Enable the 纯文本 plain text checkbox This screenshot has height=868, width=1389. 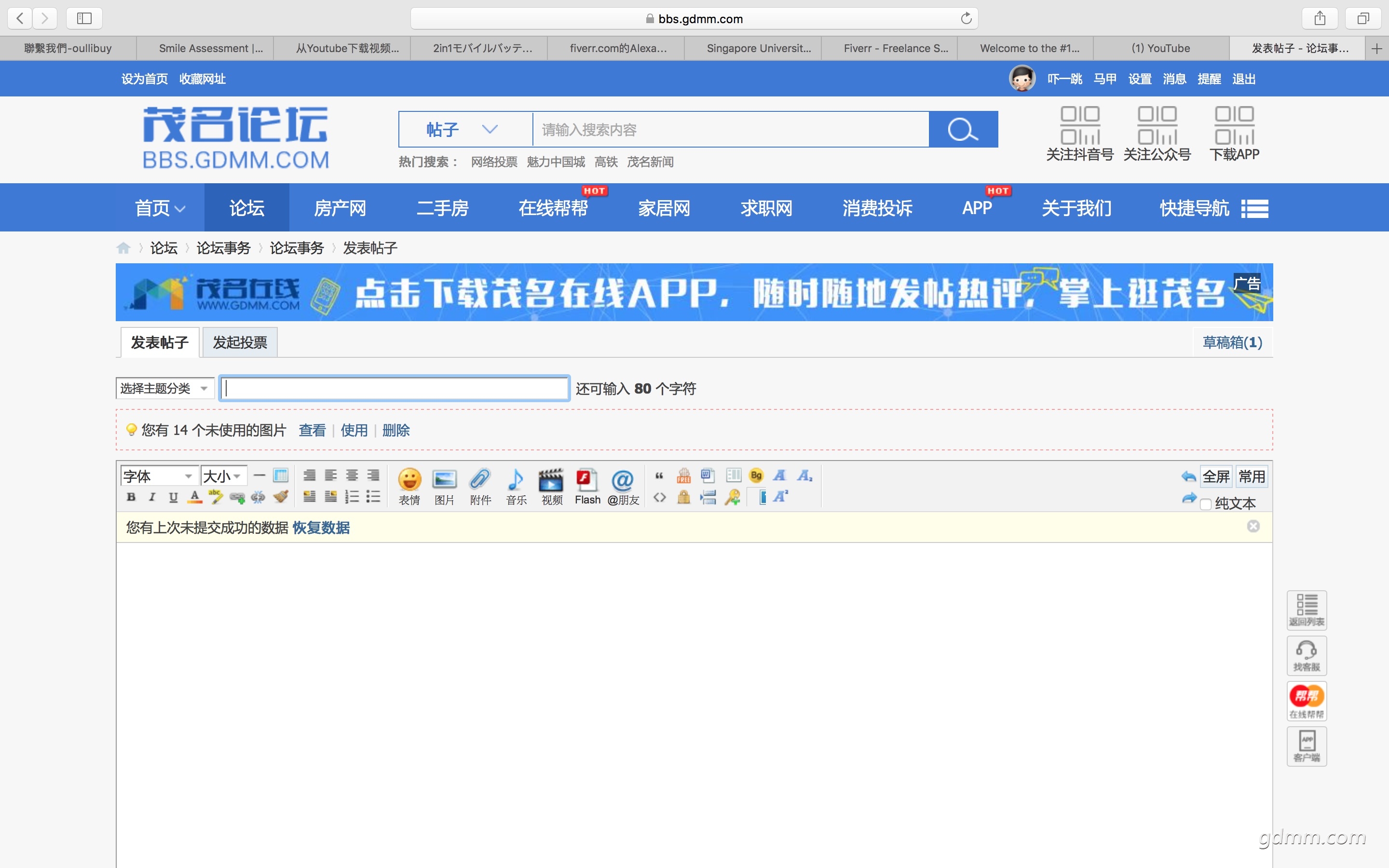point(1206,504)
